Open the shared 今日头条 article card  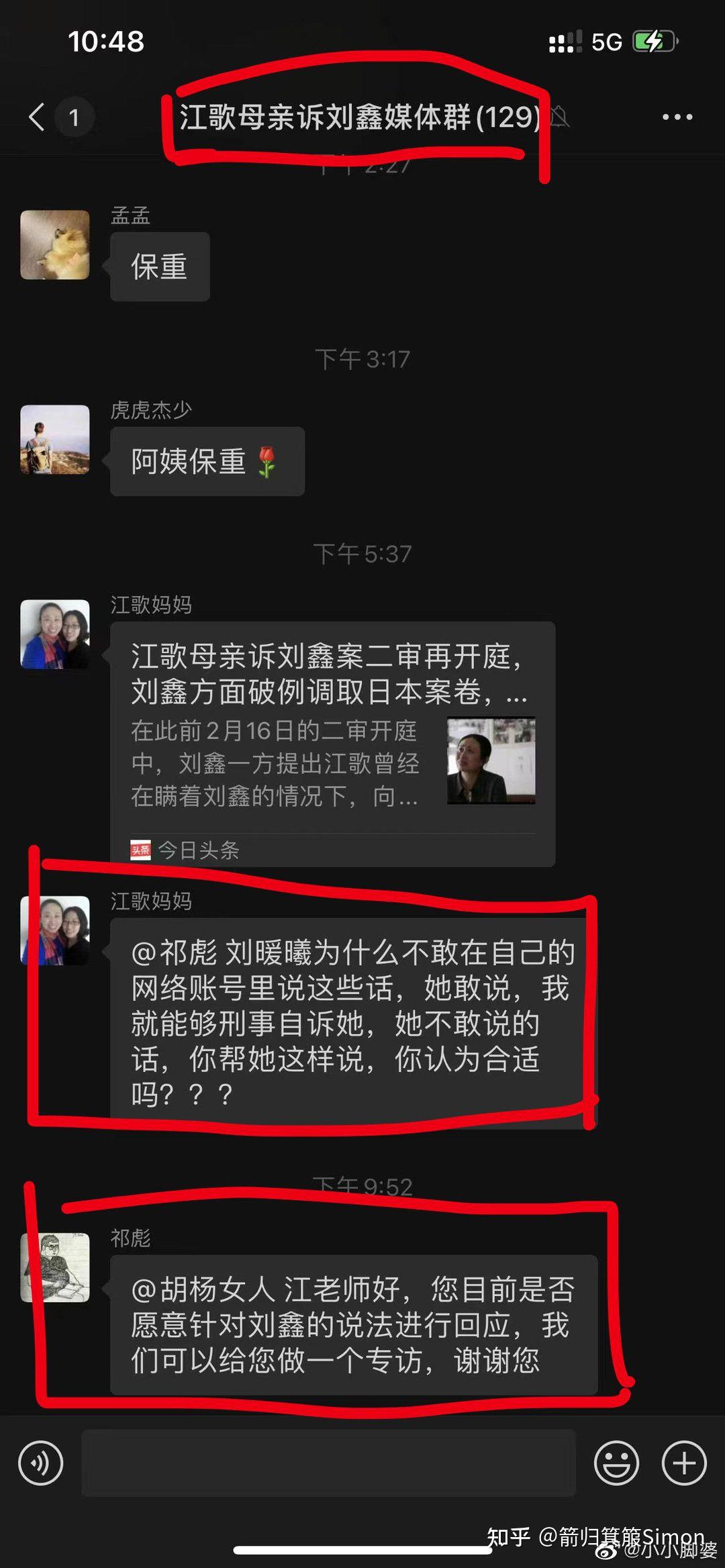(332, 744)
